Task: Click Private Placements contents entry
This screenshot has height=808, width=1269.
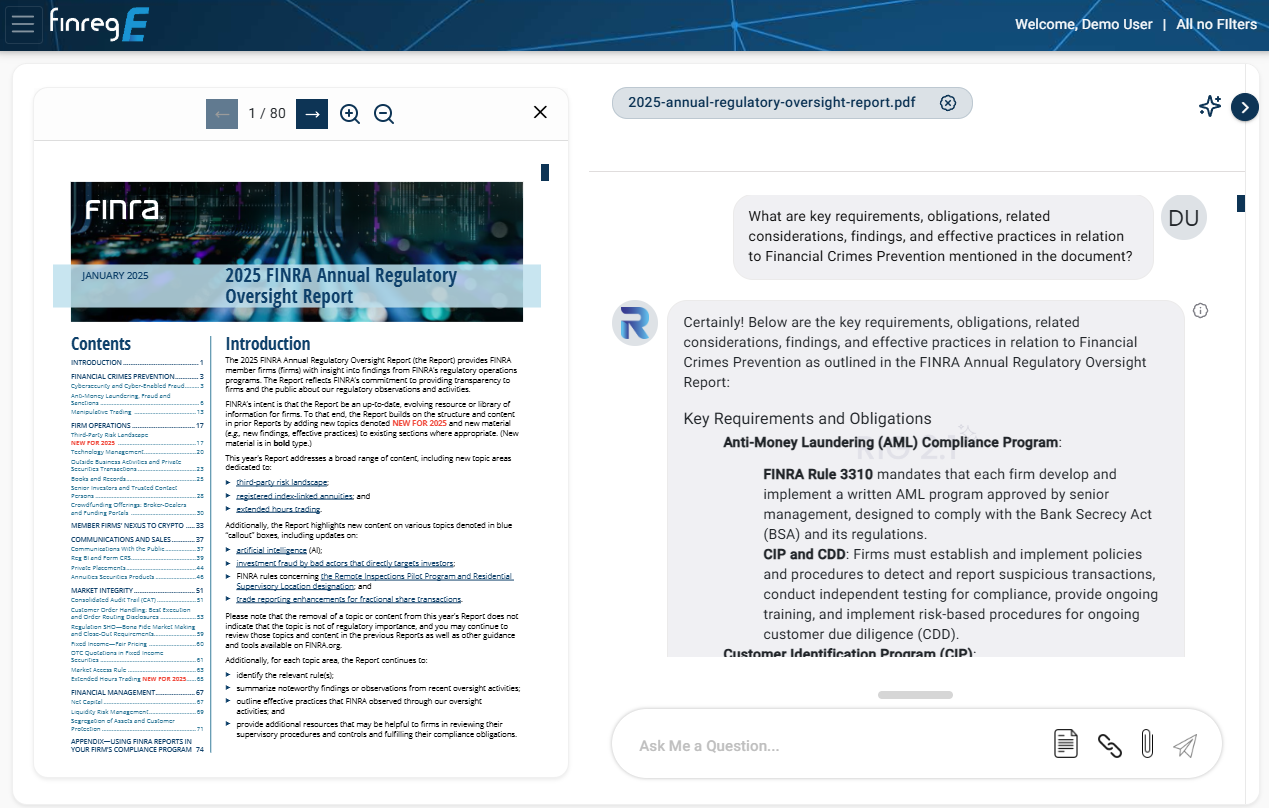Action: pyautogui.click(x=137, y=568)
